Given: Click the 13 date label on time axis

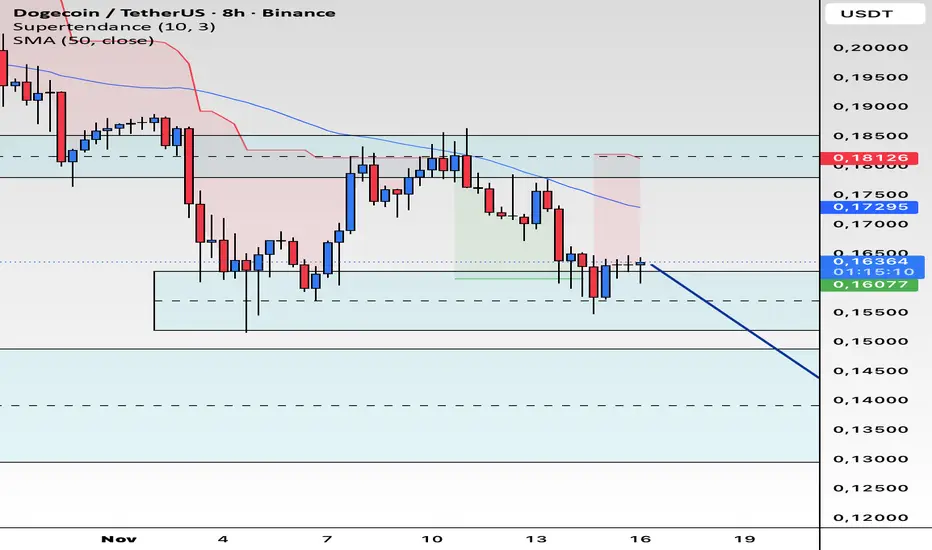Looking at the screenshot, I should click(x=536, y=539).
